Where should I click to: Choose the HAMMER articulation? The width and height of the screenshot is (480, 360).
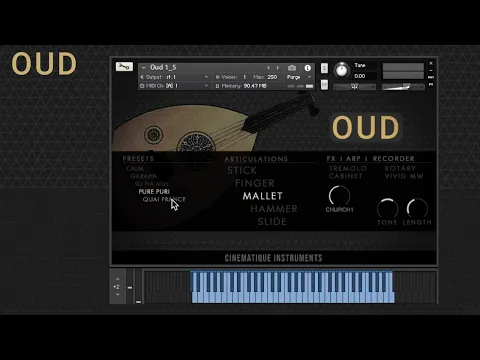(x=274, y=209)
